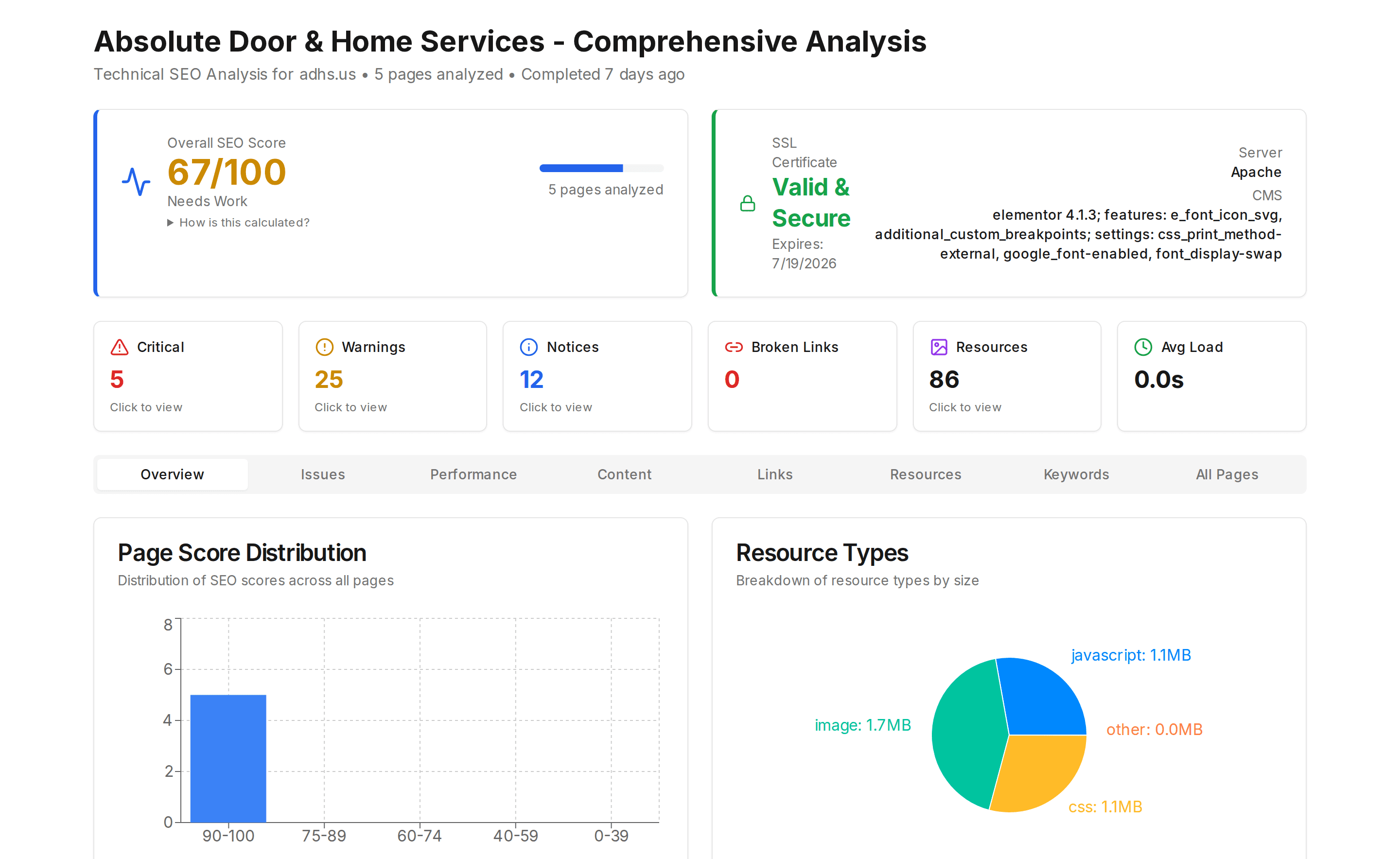Screen dimensions: 1400x859
Task: Switch to the Issues tab
Action: click(x=323, y=474)
